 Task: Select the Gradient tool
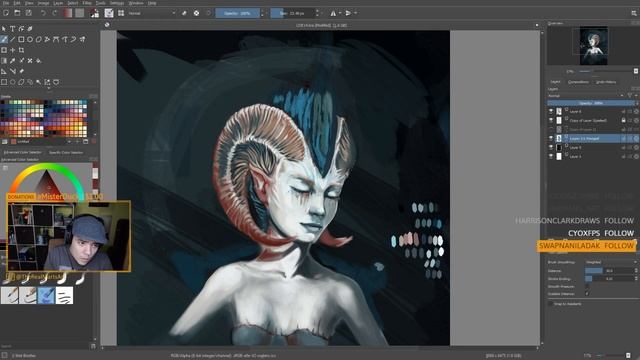pos(4,60)
